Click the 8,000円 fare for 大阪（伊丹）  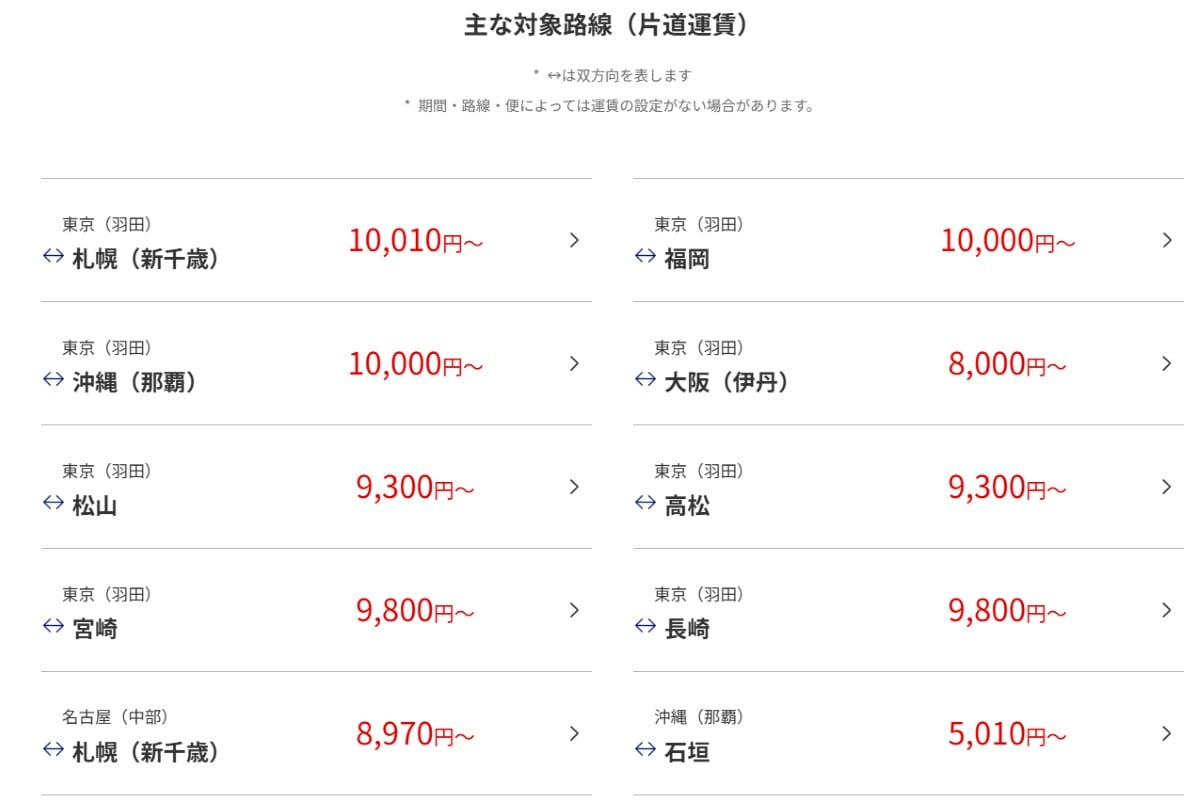coord(1007,364)
